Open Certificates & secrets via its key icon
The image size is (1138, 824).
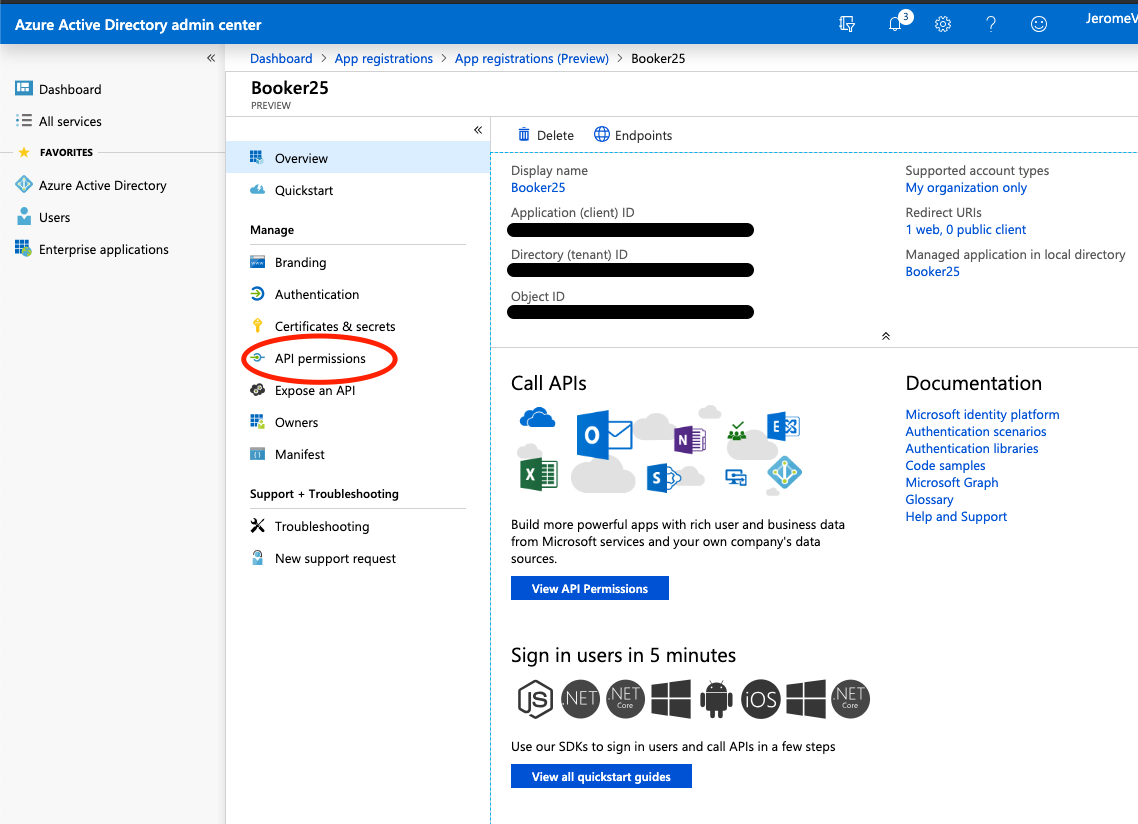[260, 326]
